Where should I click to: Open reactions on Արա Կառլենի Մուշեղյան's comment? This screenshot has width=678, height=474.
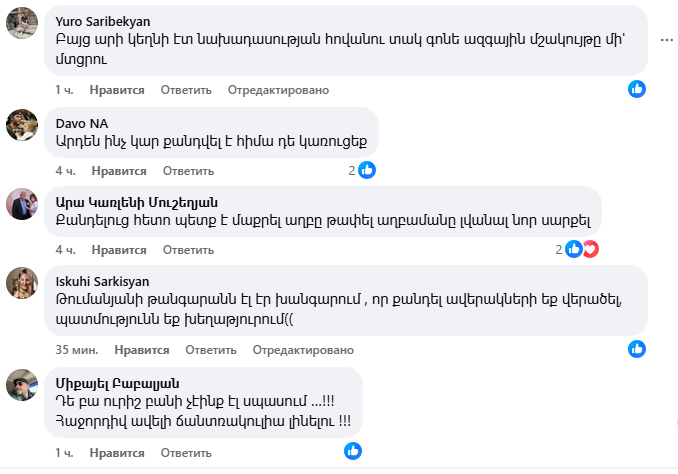click(581, 249)
